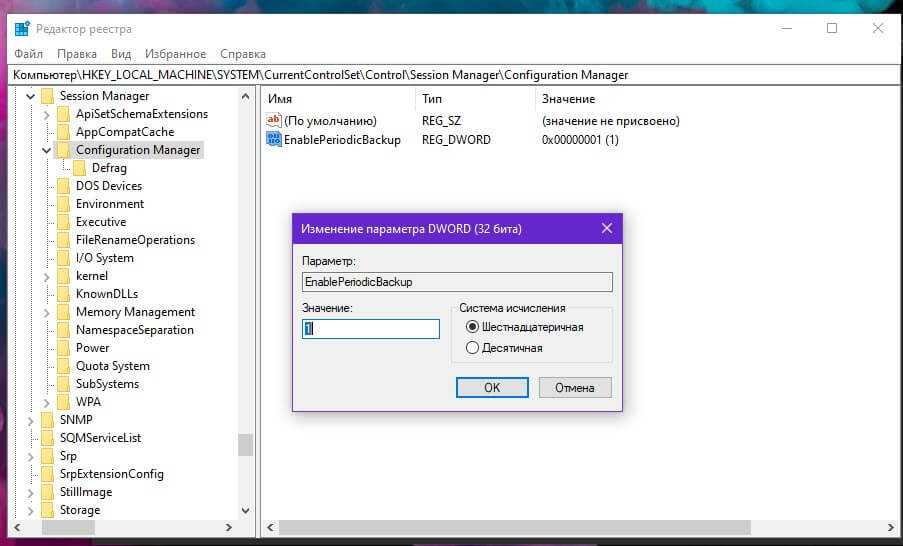Collapse the Configuration Manager tree node
This screenshot has height=546, width=903.
pos(47,150)
